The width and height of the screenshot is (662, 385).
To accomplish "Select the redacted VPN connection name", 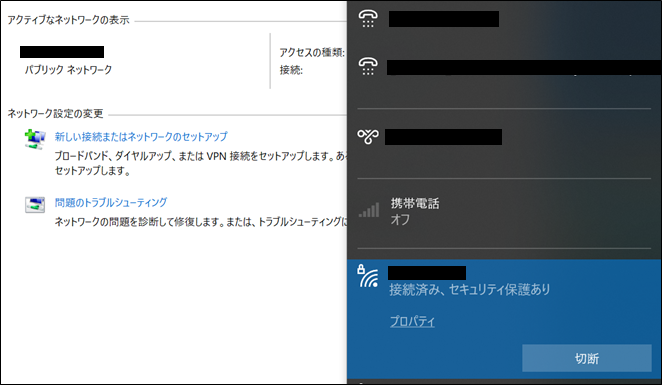I will pos(443,137).
